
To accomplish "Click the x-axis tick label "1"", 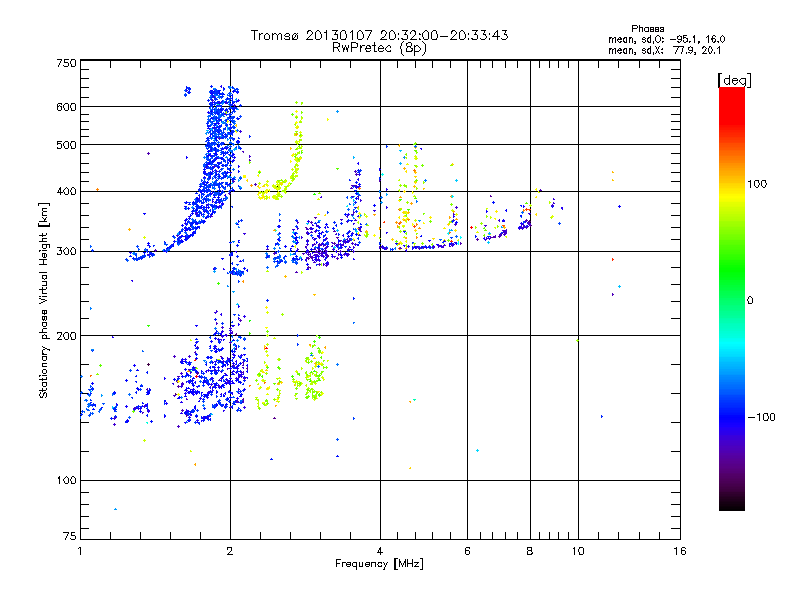I will click(x=80, y=551).
